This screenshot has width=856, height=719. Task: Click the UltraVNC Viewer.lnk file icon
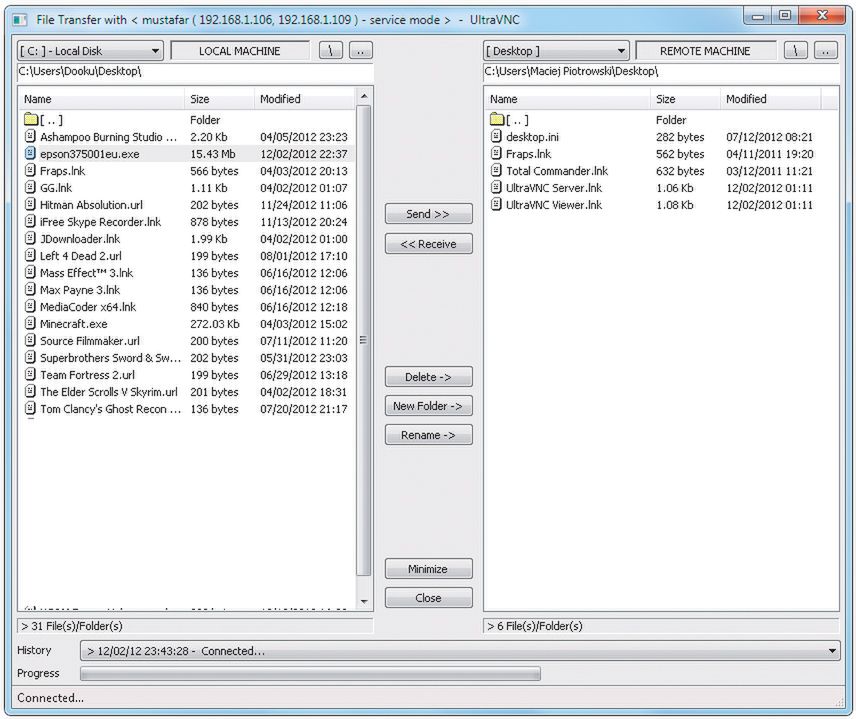(496, 205)
